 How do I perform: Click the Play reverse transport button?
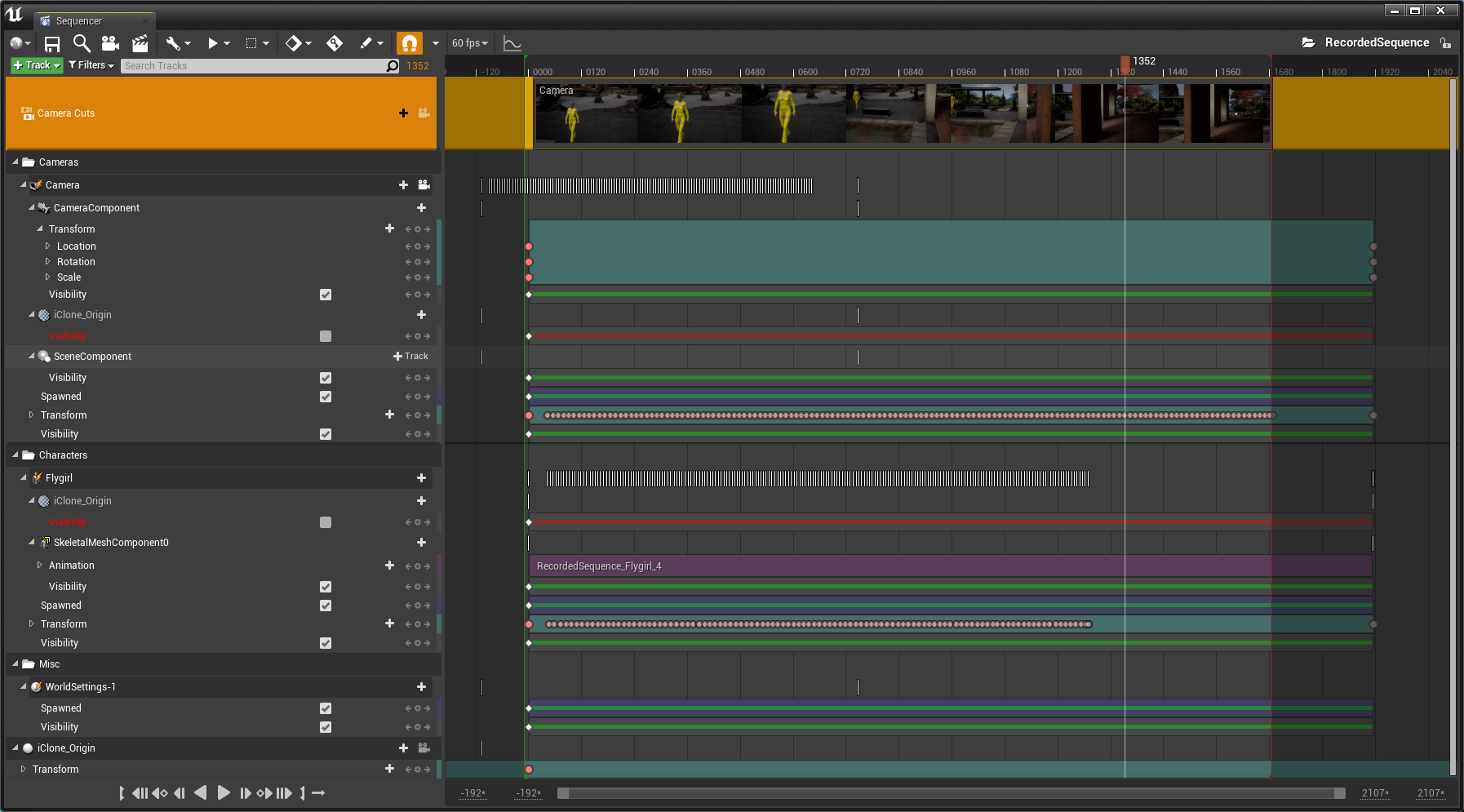point(201,793)
